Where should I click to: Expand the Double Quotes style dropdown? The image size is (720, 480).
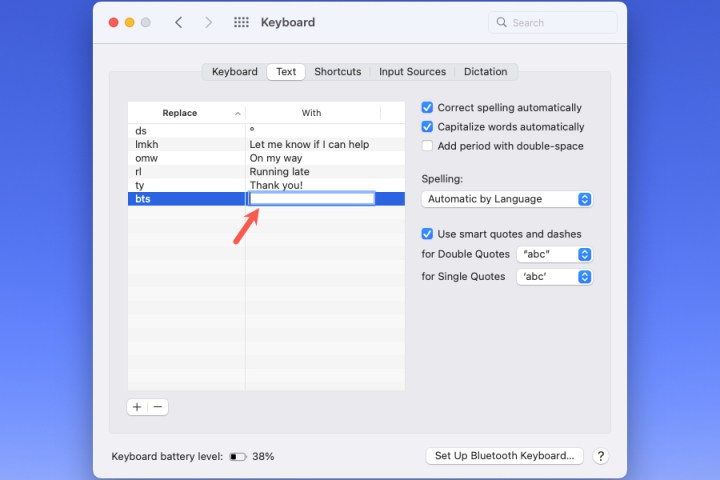point(554,254)
